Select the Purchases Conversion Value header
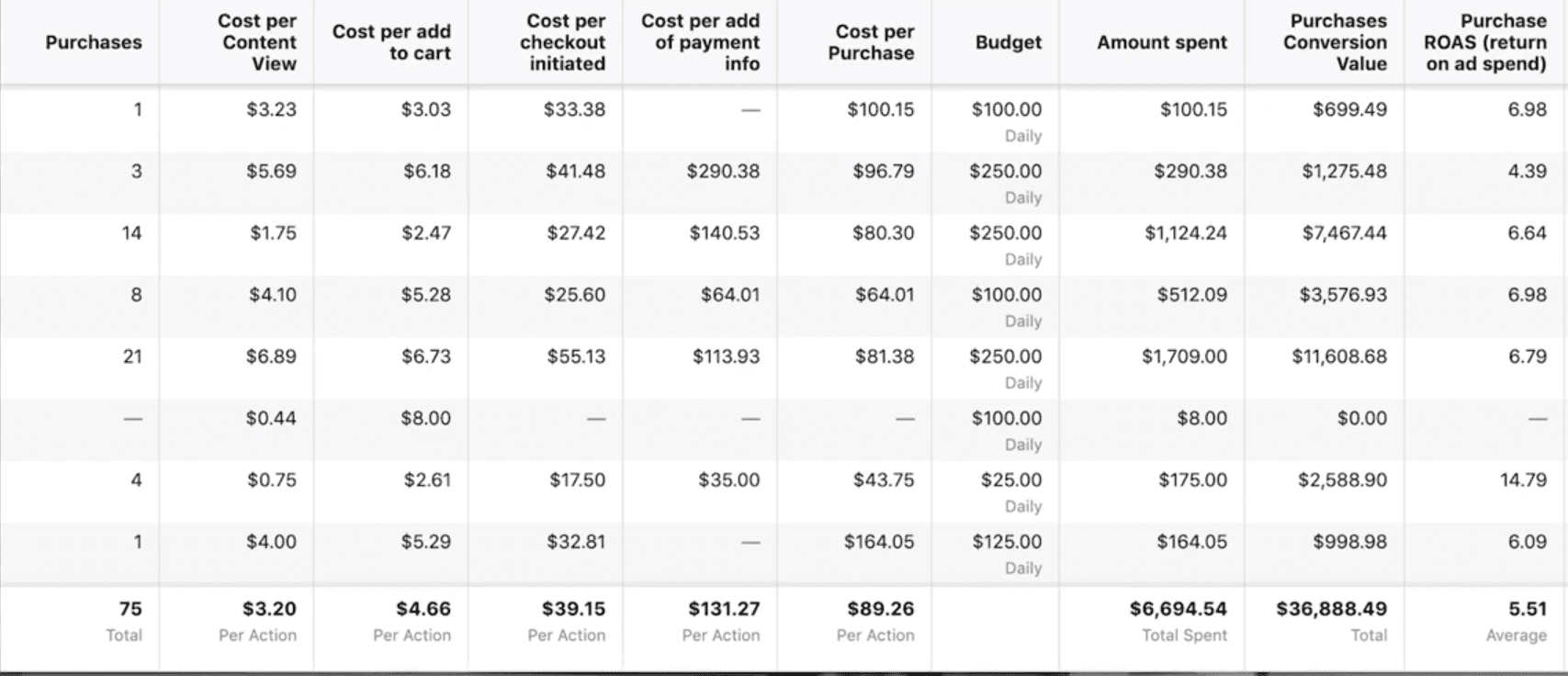1568x676 pixels. 1336,42
